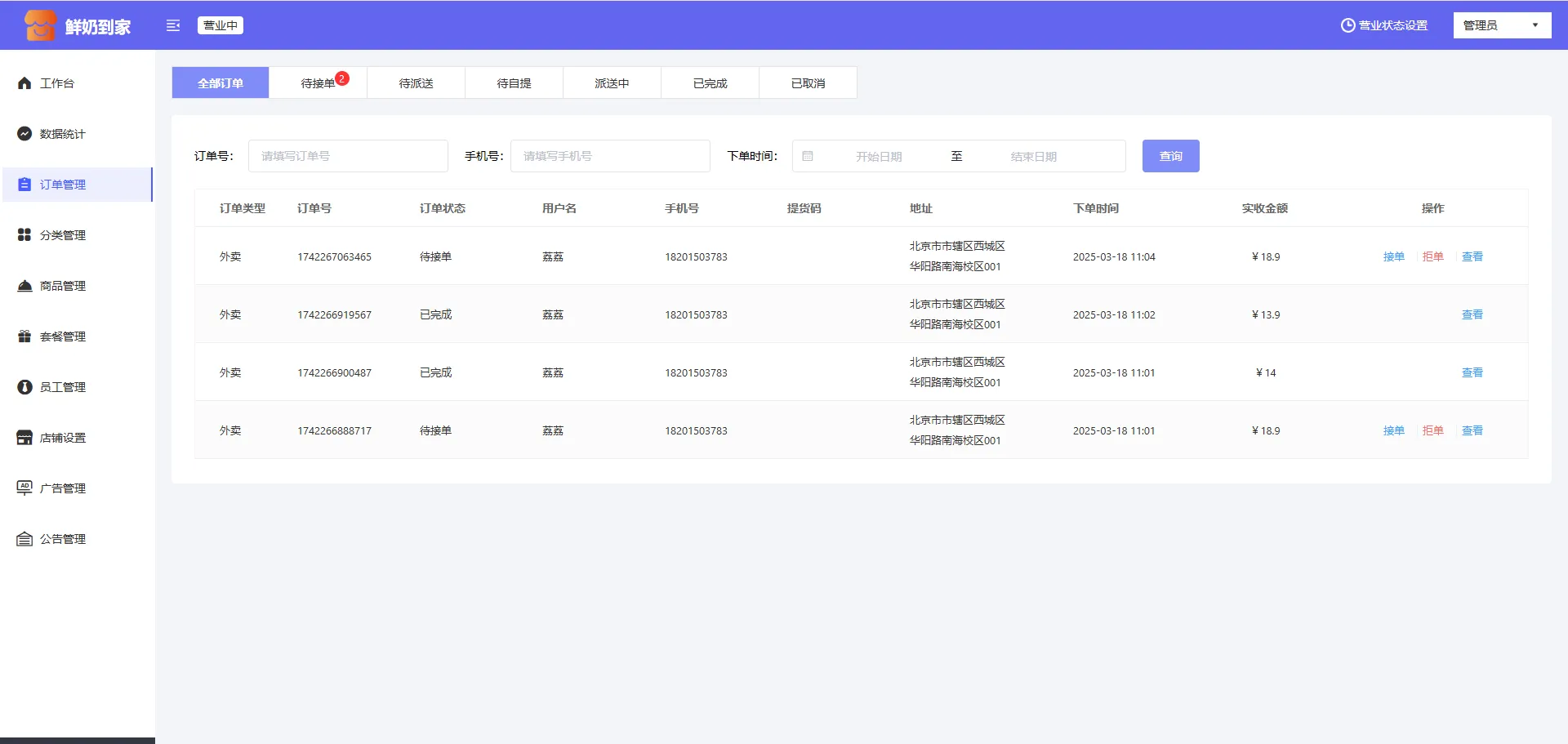Open the end date picker field
1568x744 pixels.
pyautogui.click(x=1033, y=157)
